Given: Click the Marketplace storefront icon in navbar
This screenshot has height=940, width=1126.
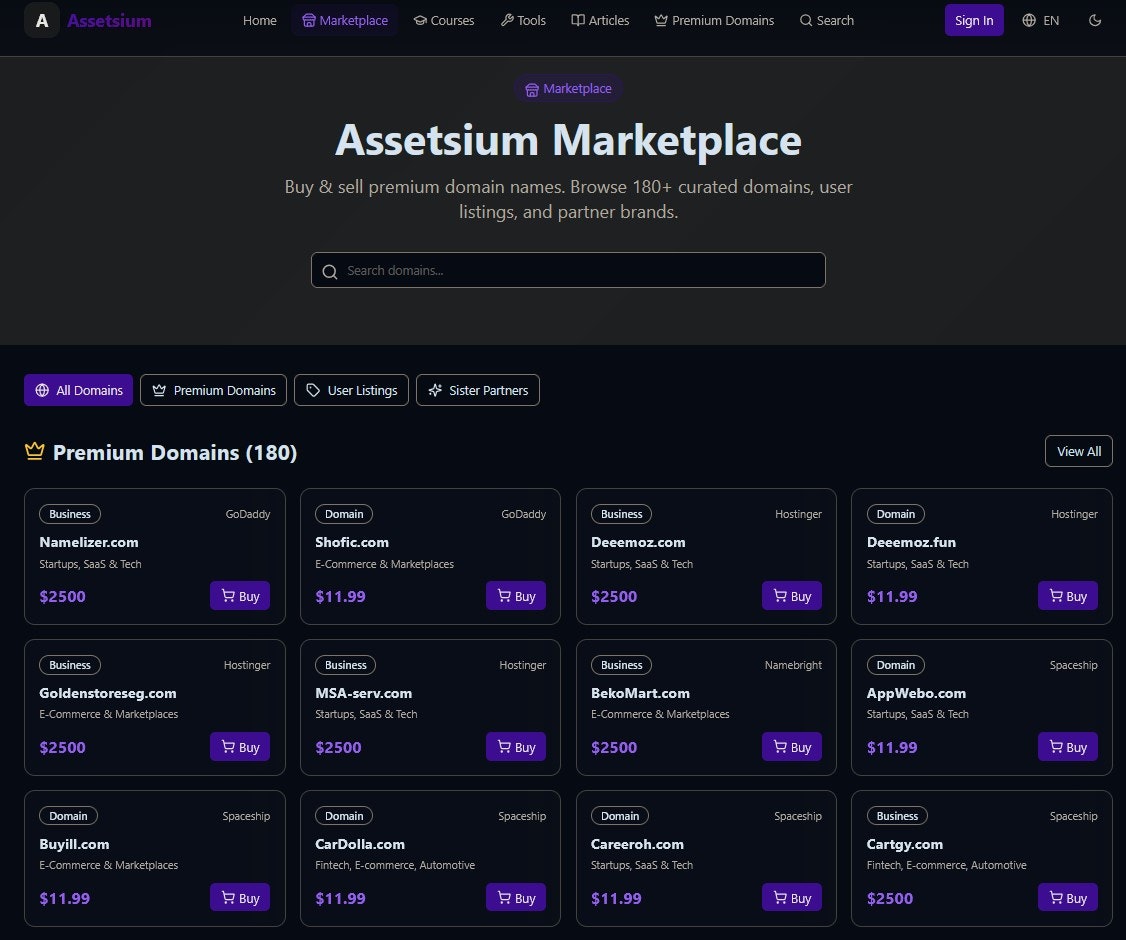Looking at the screenshot, I should coord(311,20).
